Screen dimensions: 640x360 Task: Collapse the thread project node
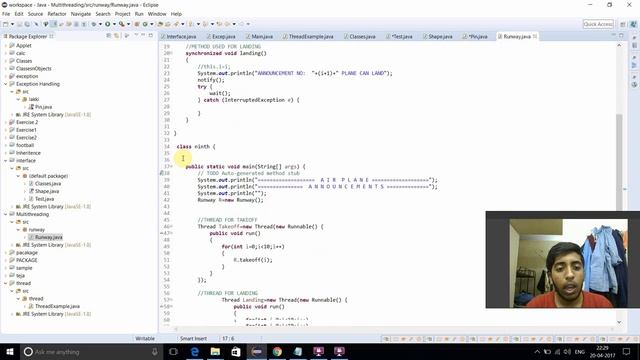click(6, 283)
